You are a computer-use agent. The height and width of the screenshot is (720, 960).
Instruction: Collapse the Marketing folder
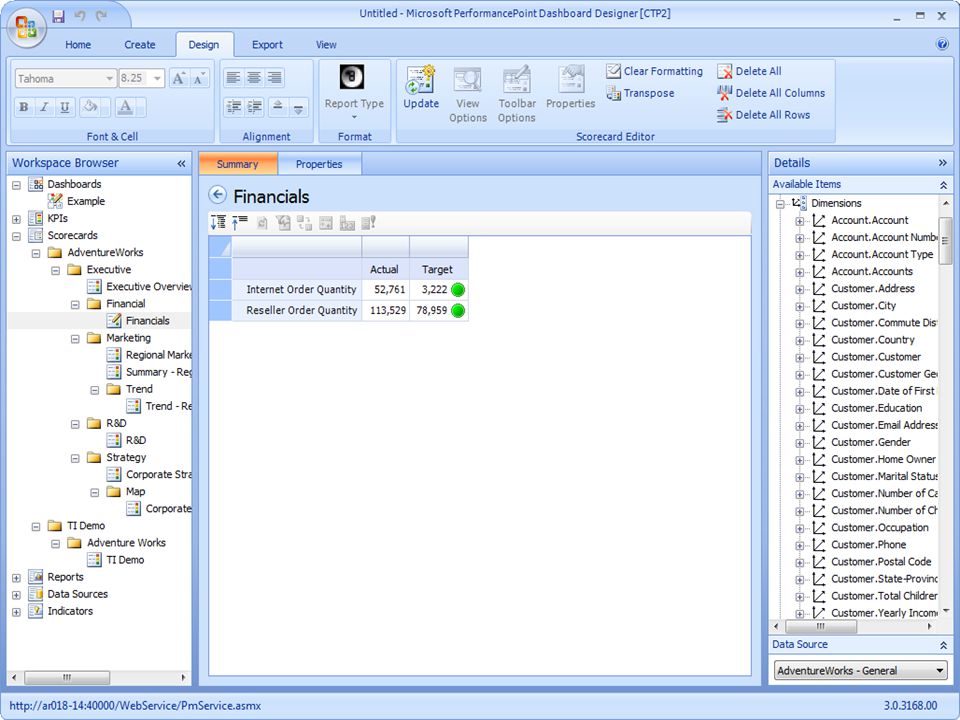[75, 339]
